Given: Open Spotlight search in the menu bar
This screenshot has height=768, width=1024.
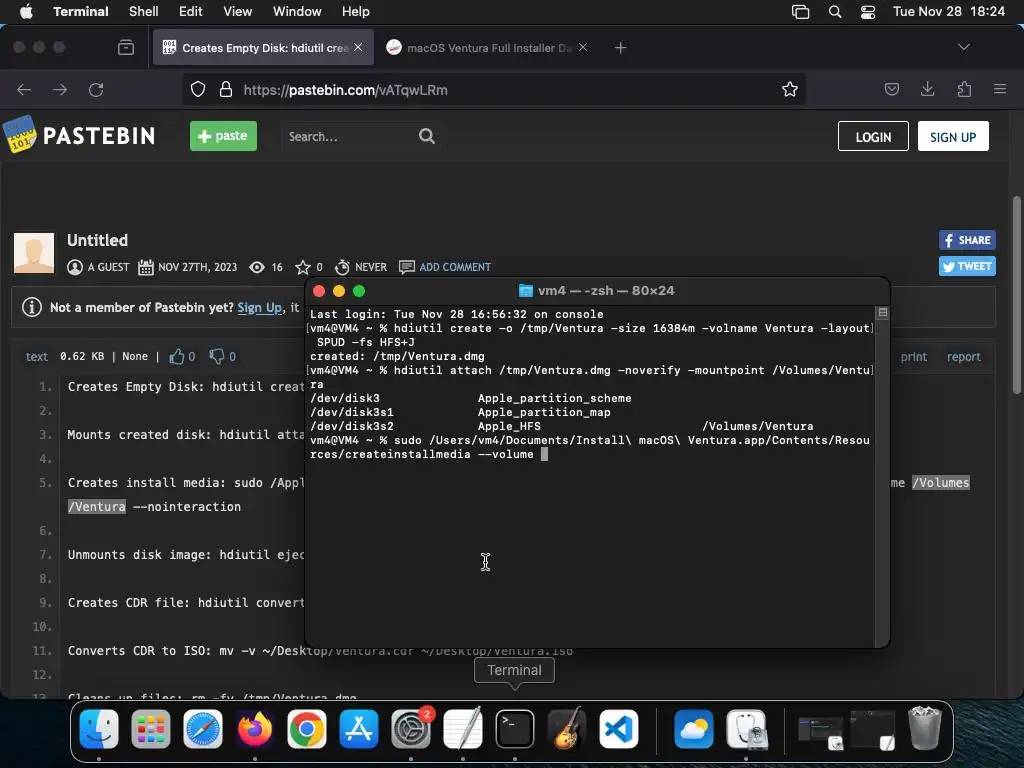Looking at the screenshot, I should pyautogui.click(x=835, y=12).
